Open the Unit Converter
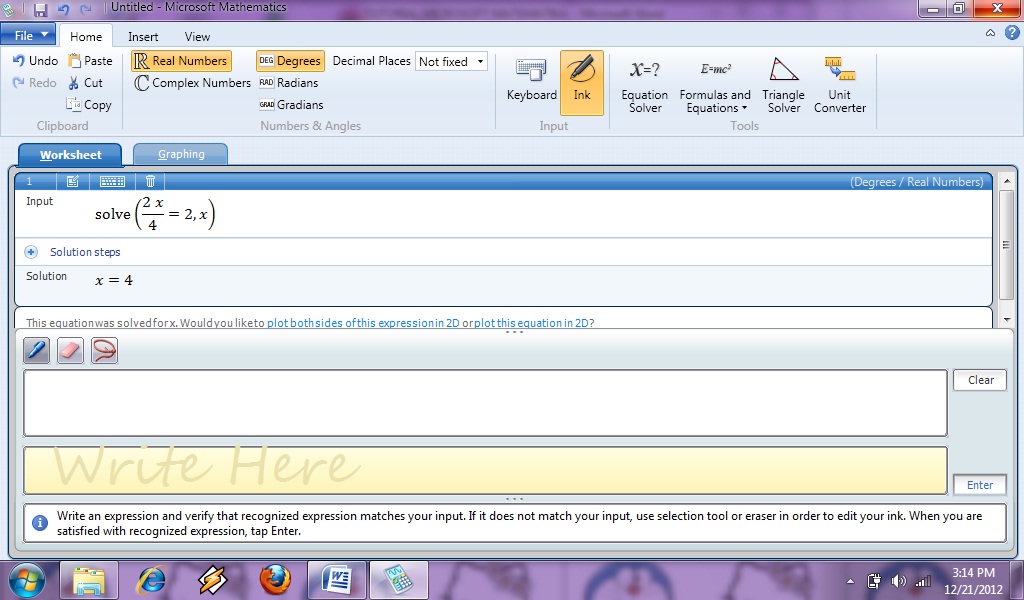Screen dimensions: 1024x600 pyautogui.click(x=840, y=86)
